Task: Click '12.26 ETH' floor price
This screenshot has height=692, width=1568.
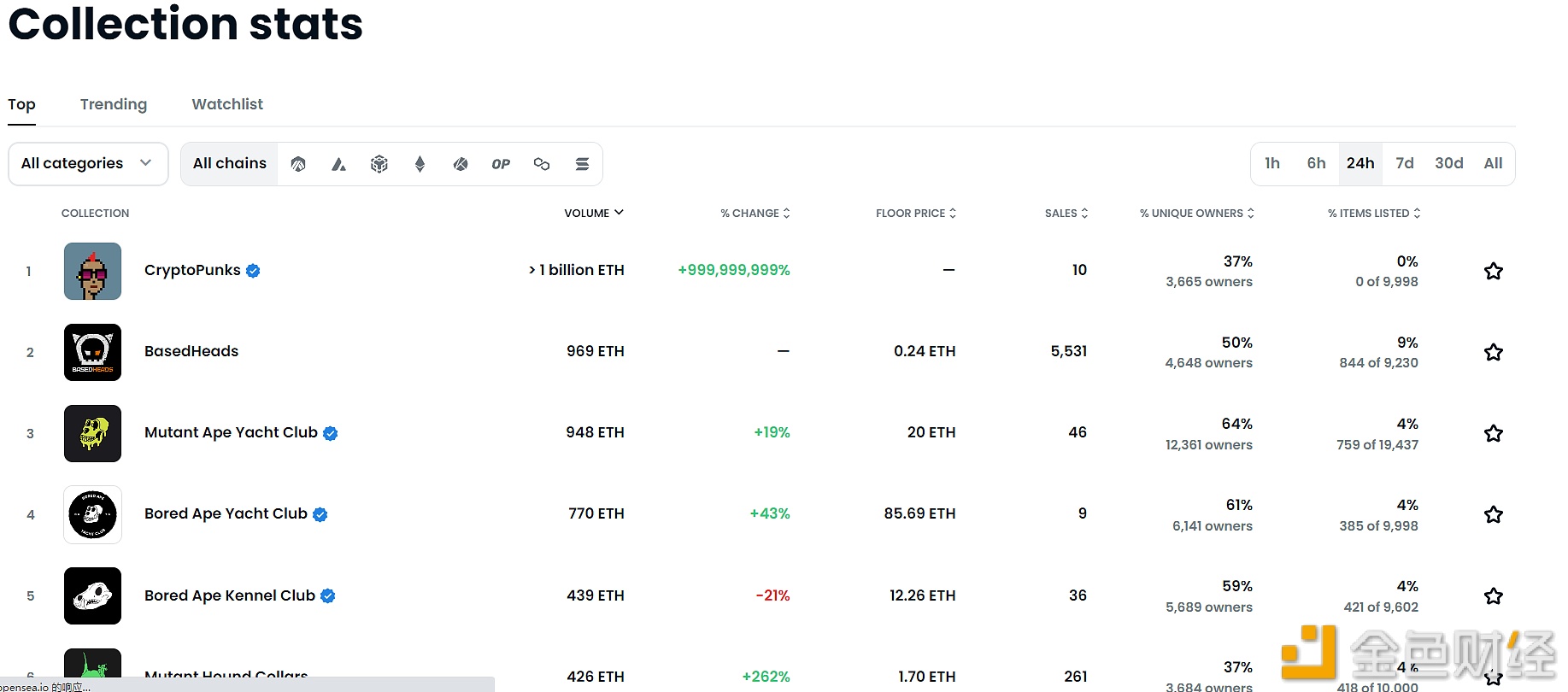Action: pos(922,595)
